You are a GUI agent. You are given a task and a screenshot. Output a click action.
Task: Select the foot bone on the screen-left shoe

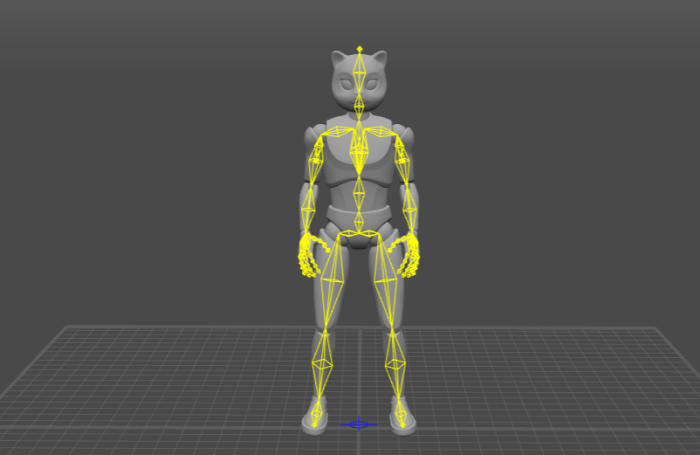pyautogui.click(x=317, y=412)
